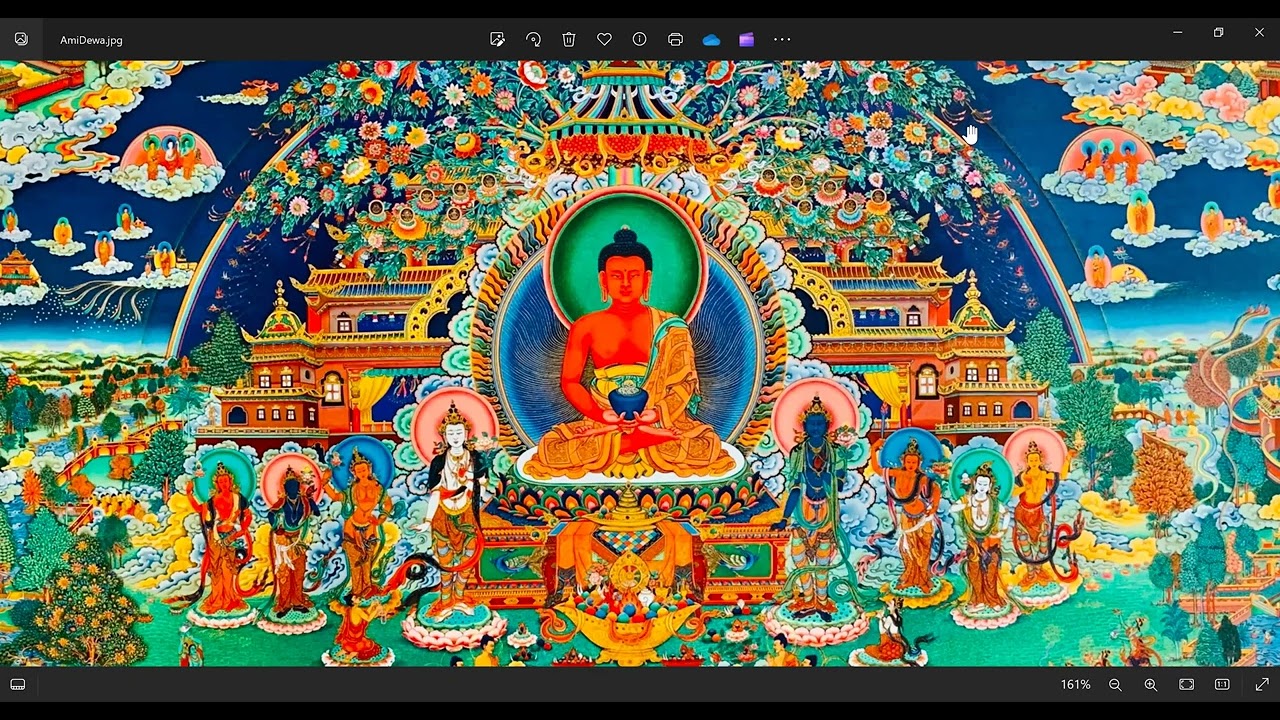Open the See more three-dots menu
1280x720 pixels.
tap(782, 39)
